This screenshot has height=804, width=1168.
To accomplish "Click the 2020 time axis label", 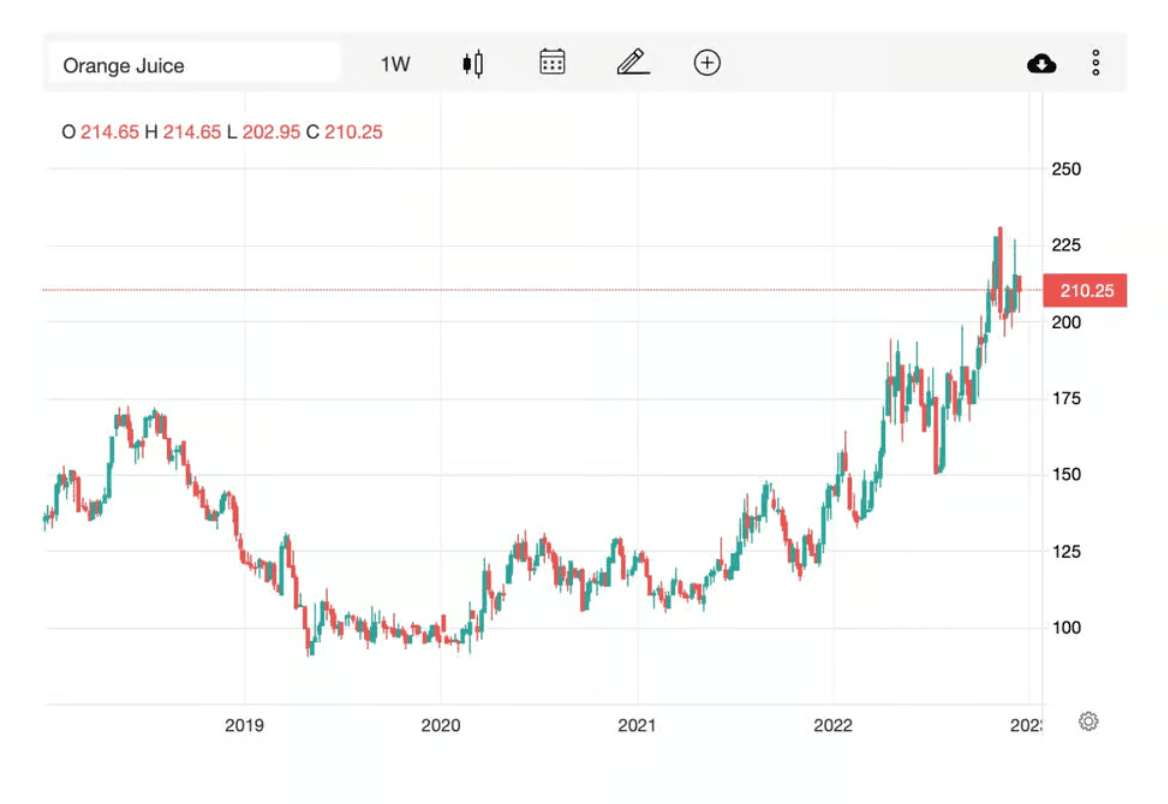I will [440, 725].
